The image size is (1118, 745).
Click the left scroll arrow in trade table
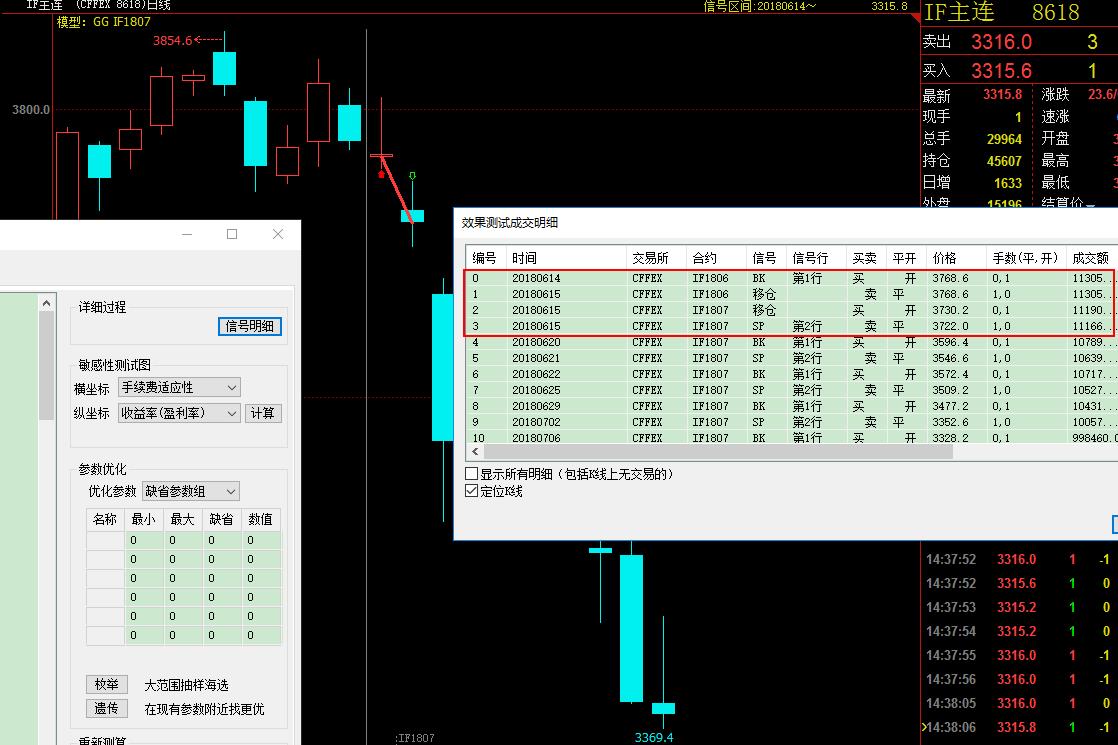[x=477, y=452]
